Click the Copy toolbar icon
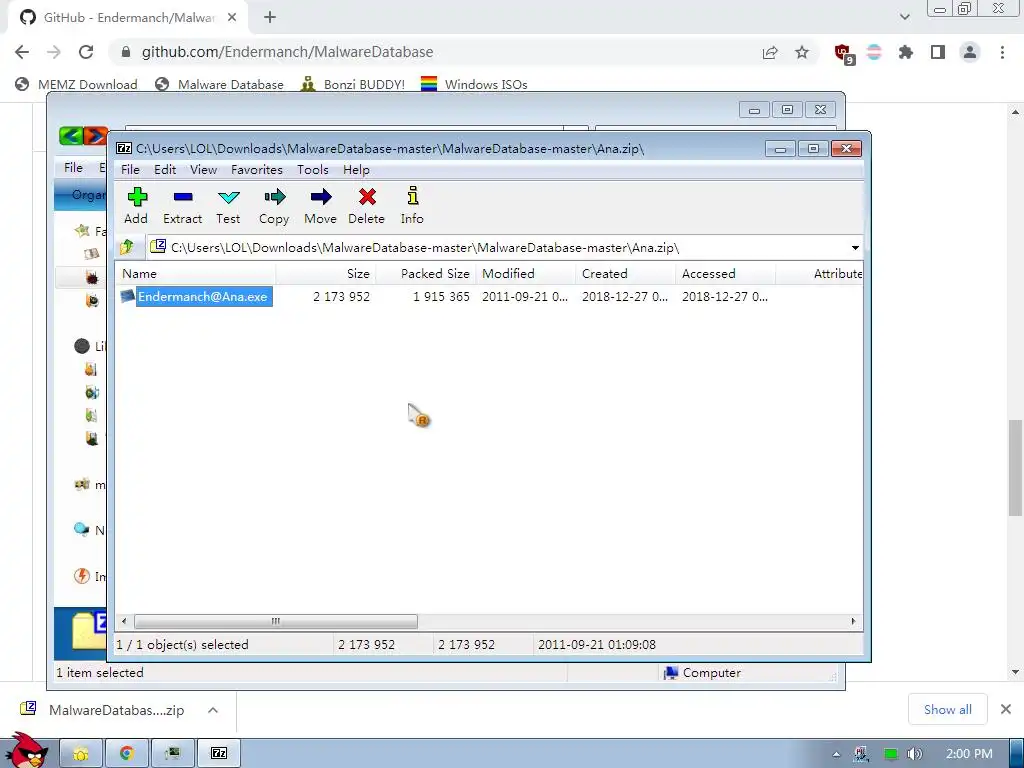This screenshot has width=1024, height=768. pos(274,206)
